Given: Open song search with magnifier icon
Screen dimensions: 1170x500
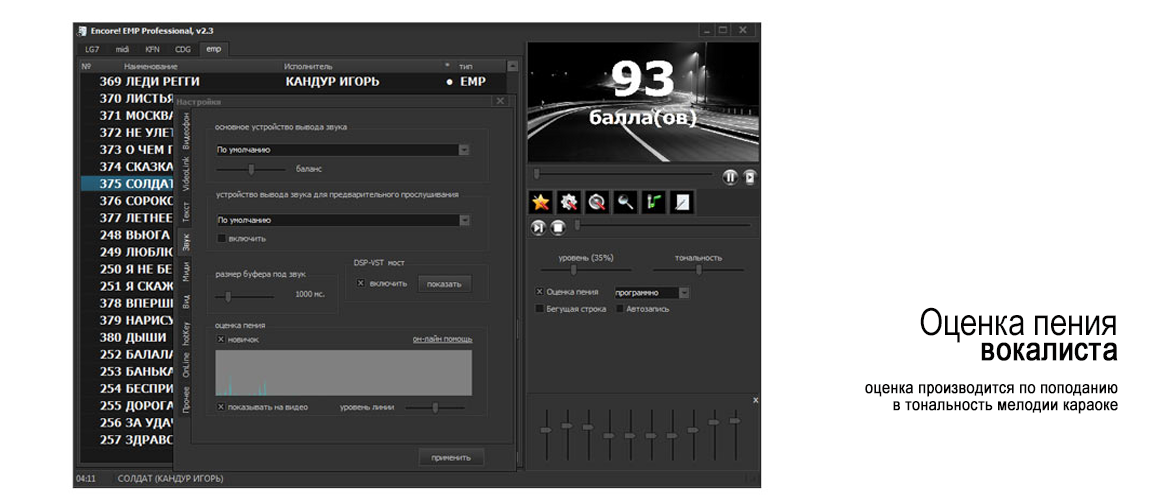Looking at the screenshot, I should click(626, 202).
